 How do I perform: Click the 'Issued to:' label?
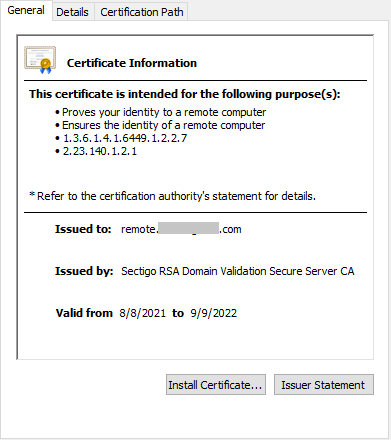click(x=83, y=229)
